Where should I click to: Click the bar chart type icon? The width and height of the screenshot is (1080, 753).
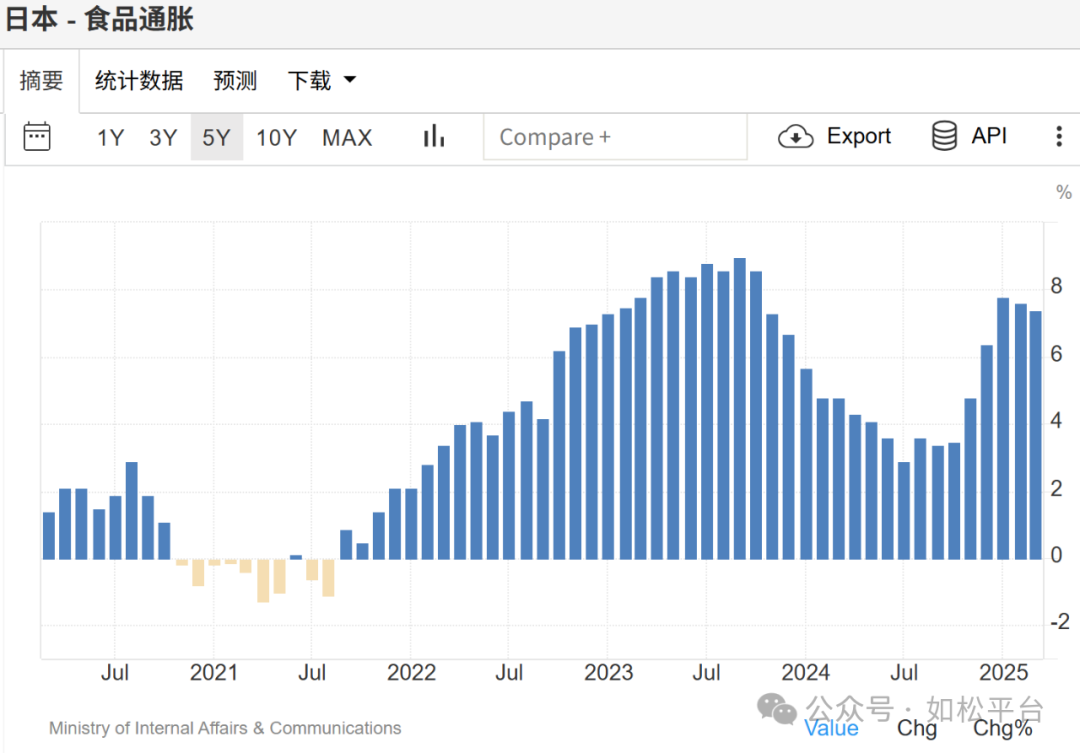coord(433,137)
